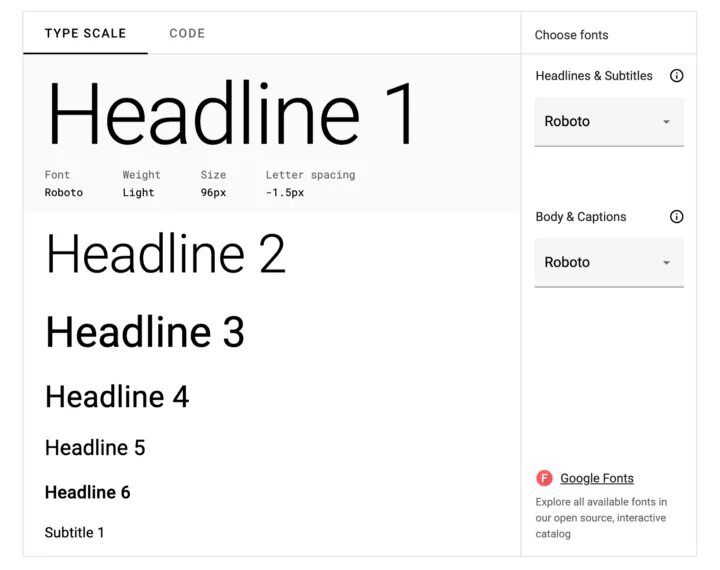
Task: Open the Body & Captions Roboto dropdown
Action: (x=609, y=263)
